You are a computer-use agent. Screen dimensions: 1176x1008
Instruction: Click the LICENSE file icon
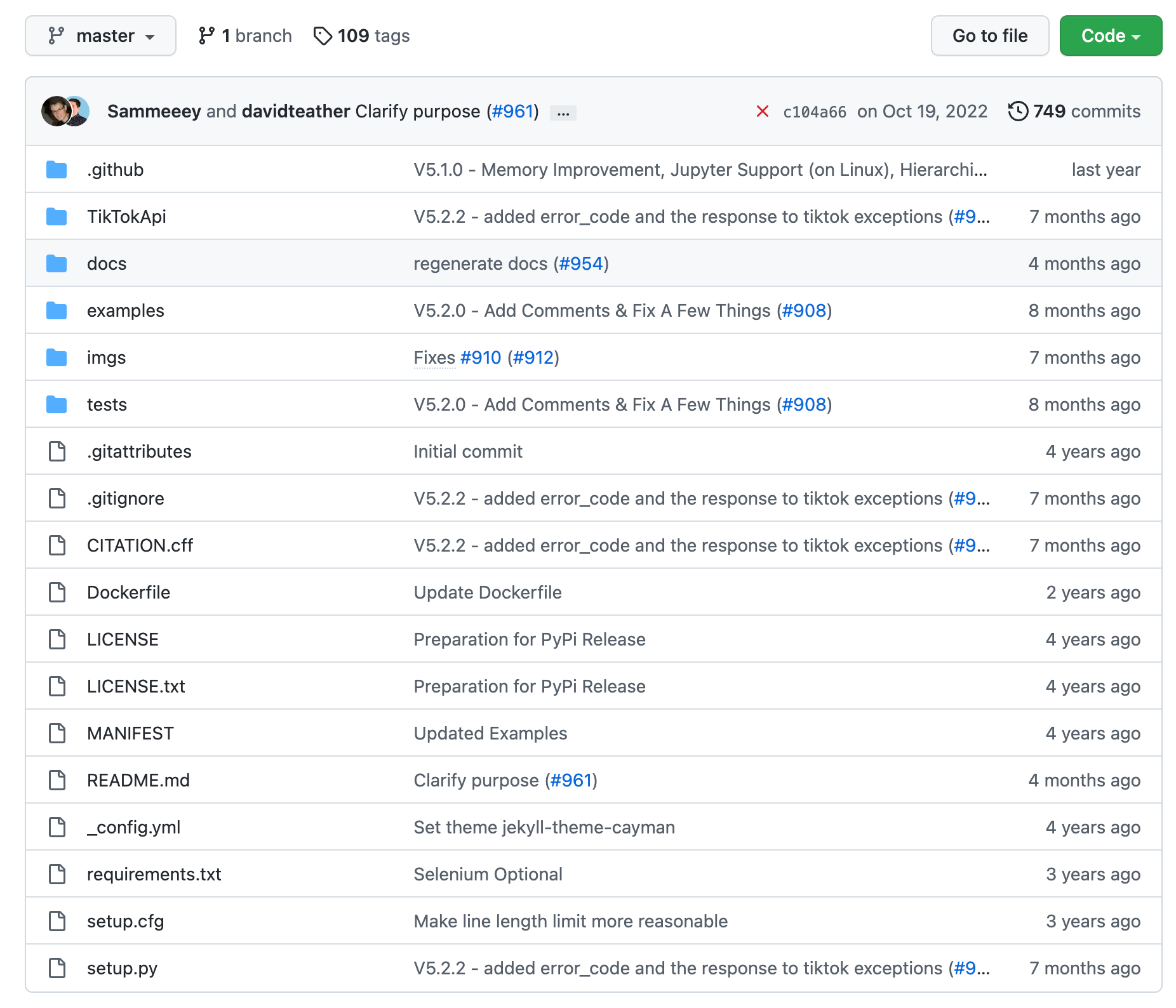57,639
